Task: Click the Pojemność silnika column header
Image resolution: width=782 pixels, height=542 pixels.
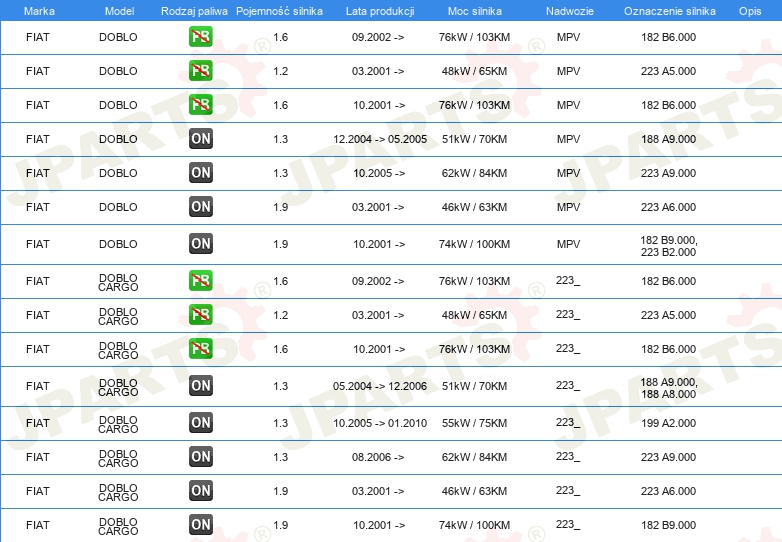Action: [279, 11]
